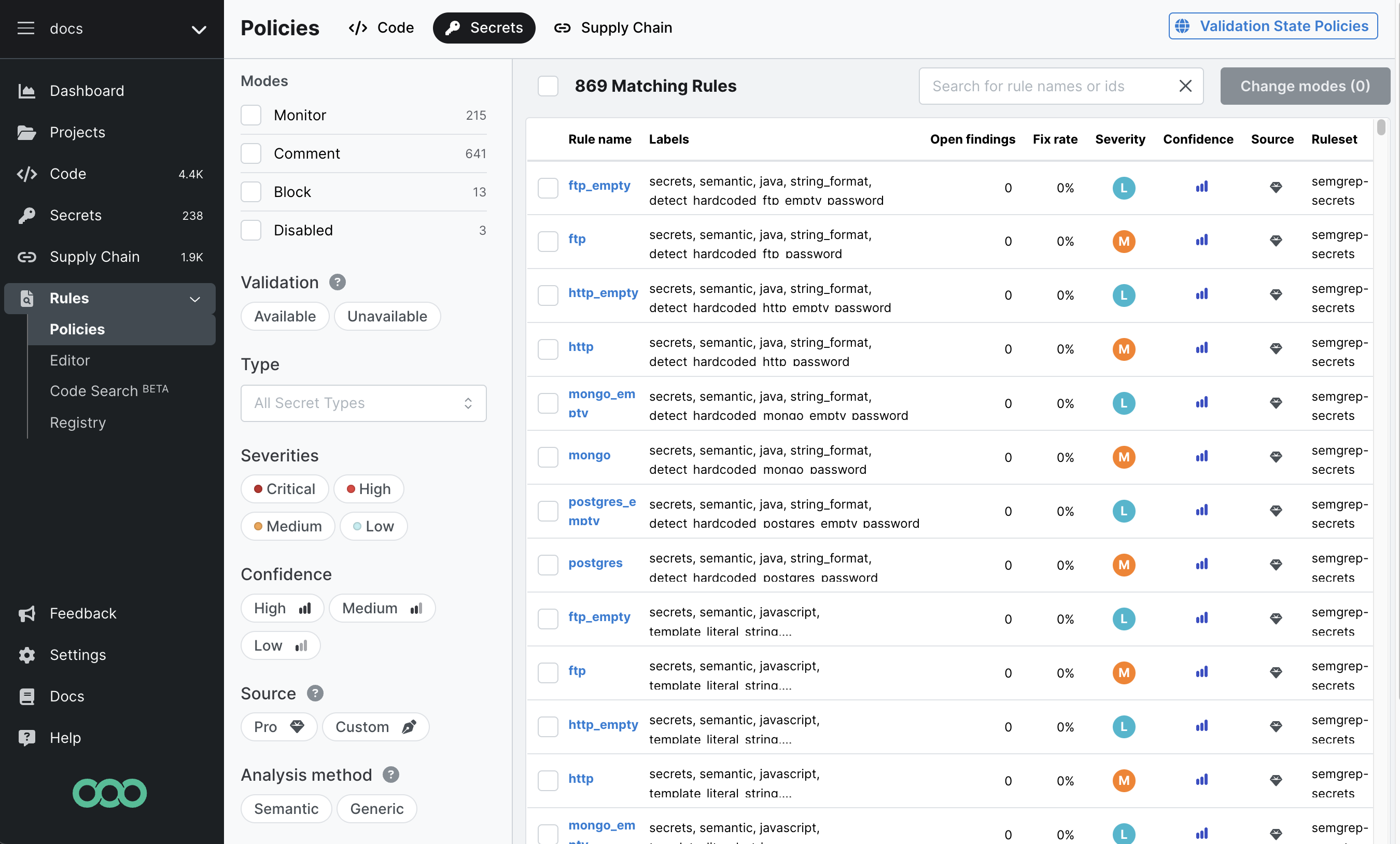
Task: Expand the docs organization dropdown
Action: pos(198,29)
